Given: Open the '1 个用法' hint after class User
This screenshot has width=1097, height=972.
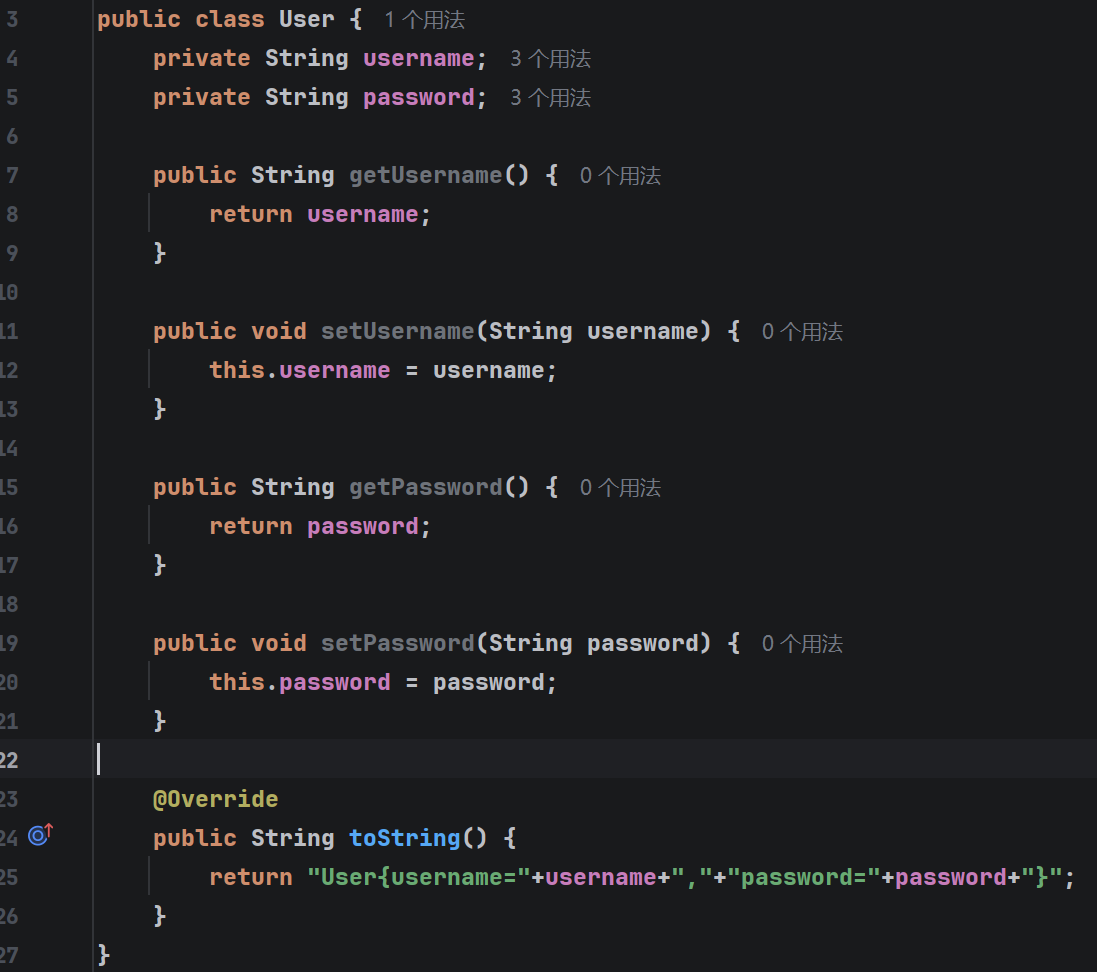Looking at the screenshot, I should tap(424, 20).
